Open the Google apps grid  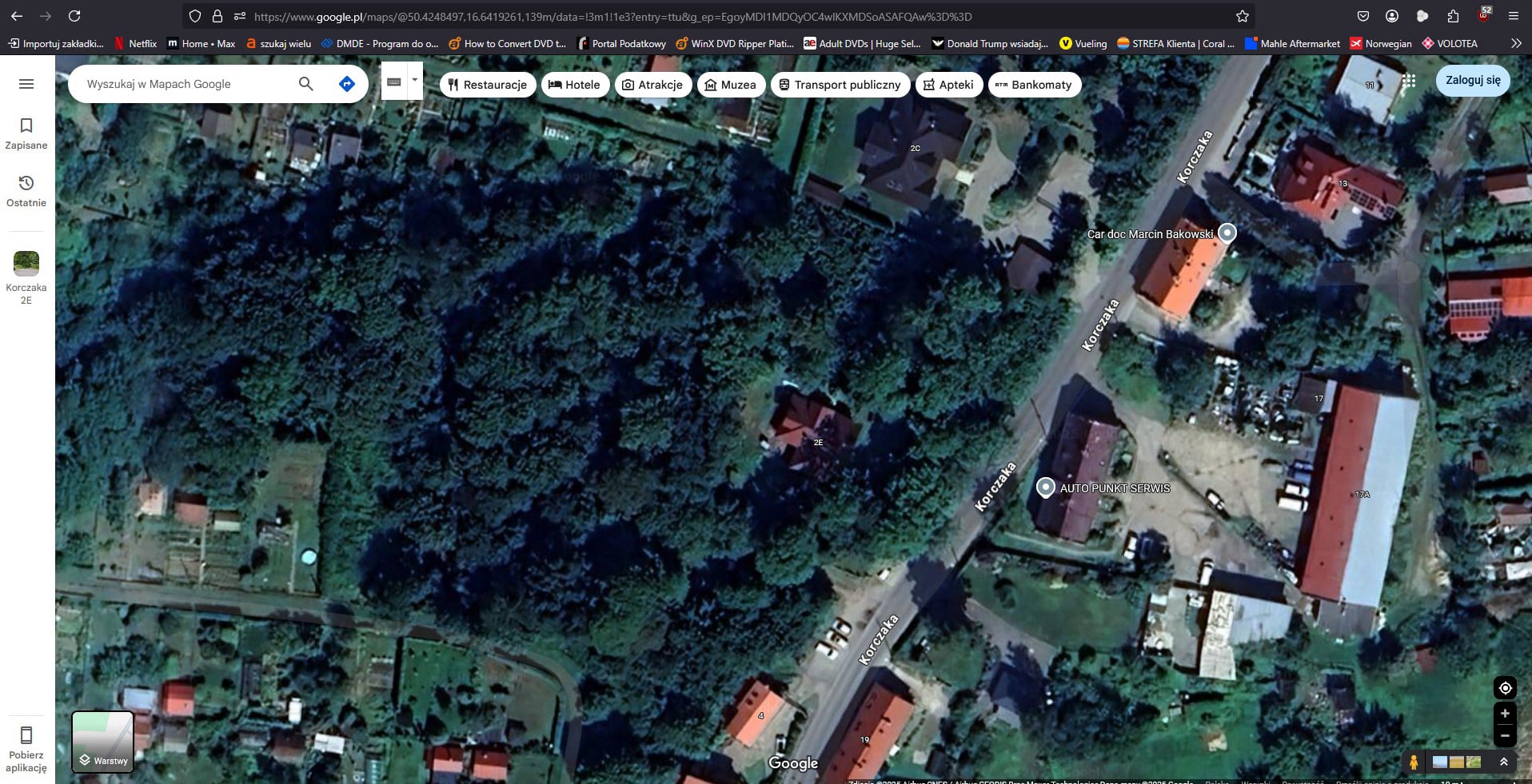pos(1409,81)
